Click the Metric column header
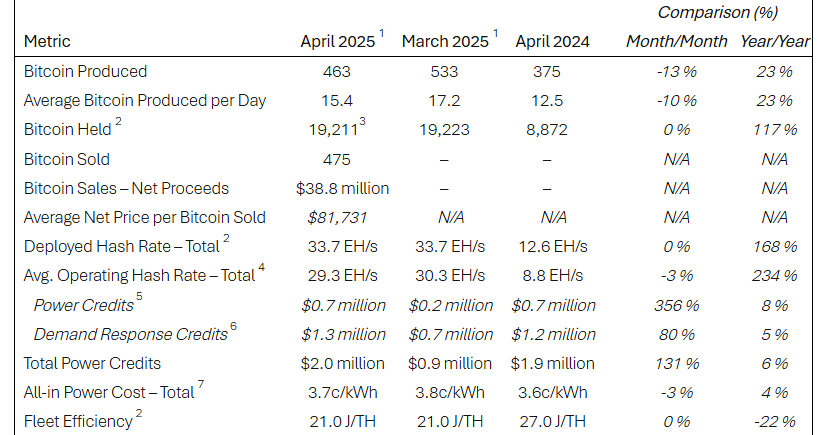Screen dimensions: 819x435 pos(46,42)
